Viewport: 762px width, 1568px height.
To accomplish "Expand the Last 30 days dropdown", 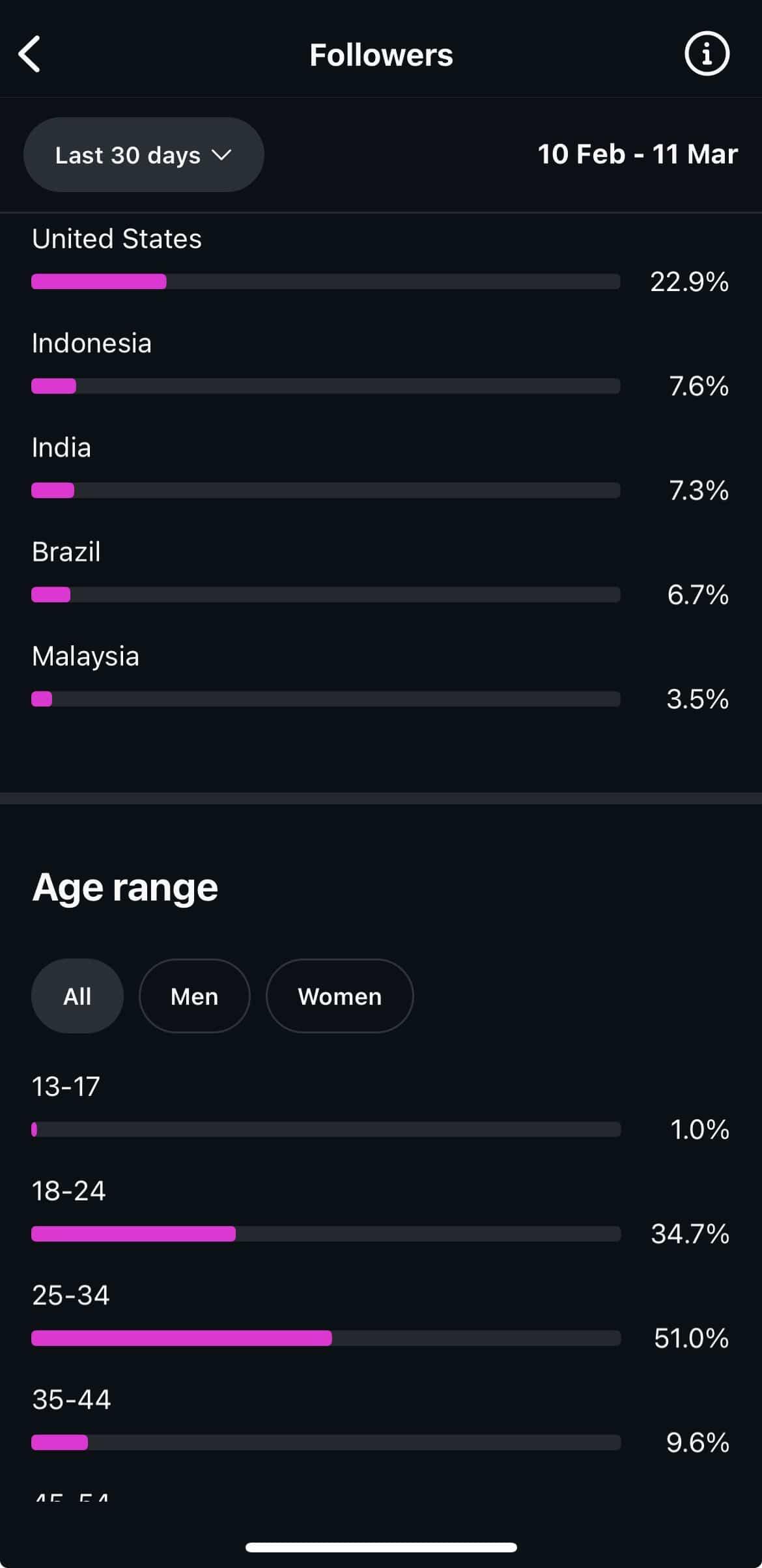I will coord(143,155).
